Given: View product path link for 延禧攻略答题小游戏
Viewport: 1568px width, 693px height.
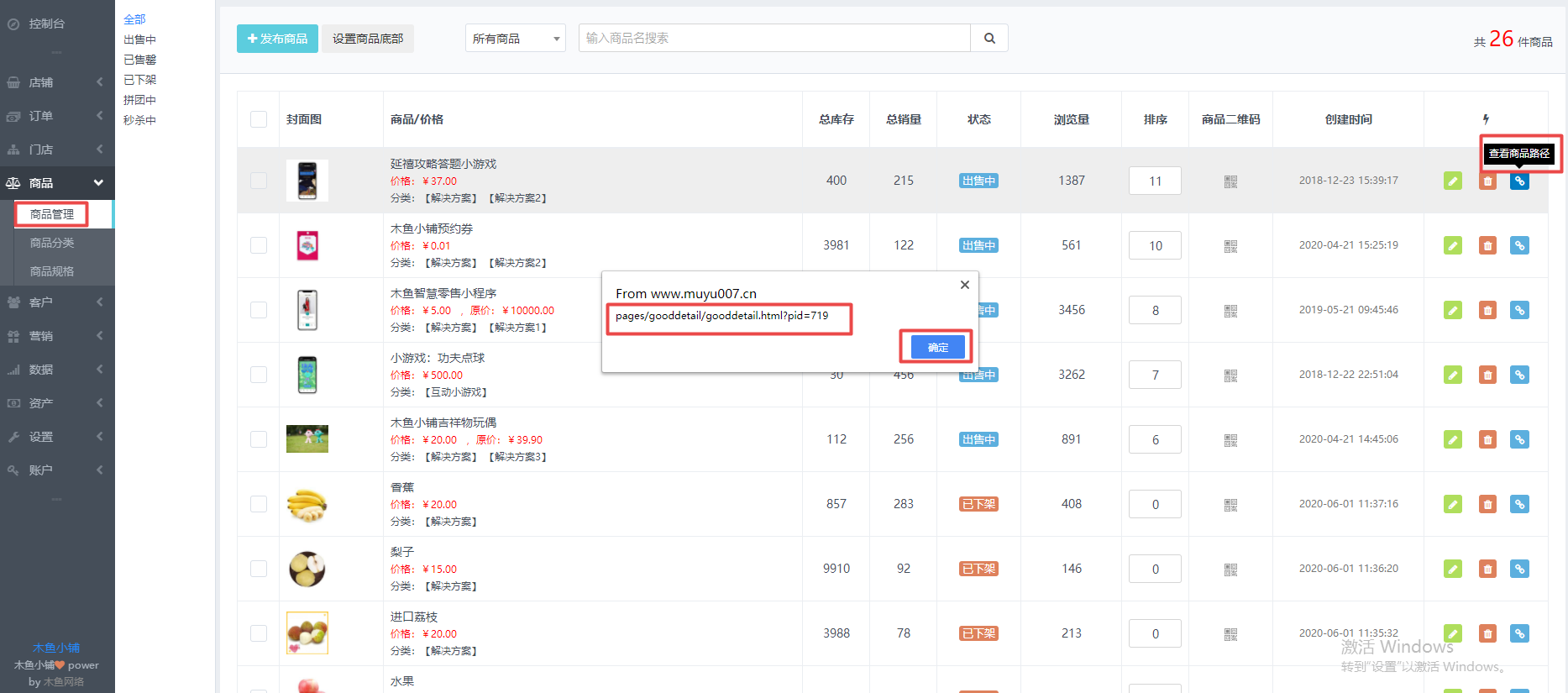Looking at the screenshot, I should pyautogui.click(x=1519, y=181).
